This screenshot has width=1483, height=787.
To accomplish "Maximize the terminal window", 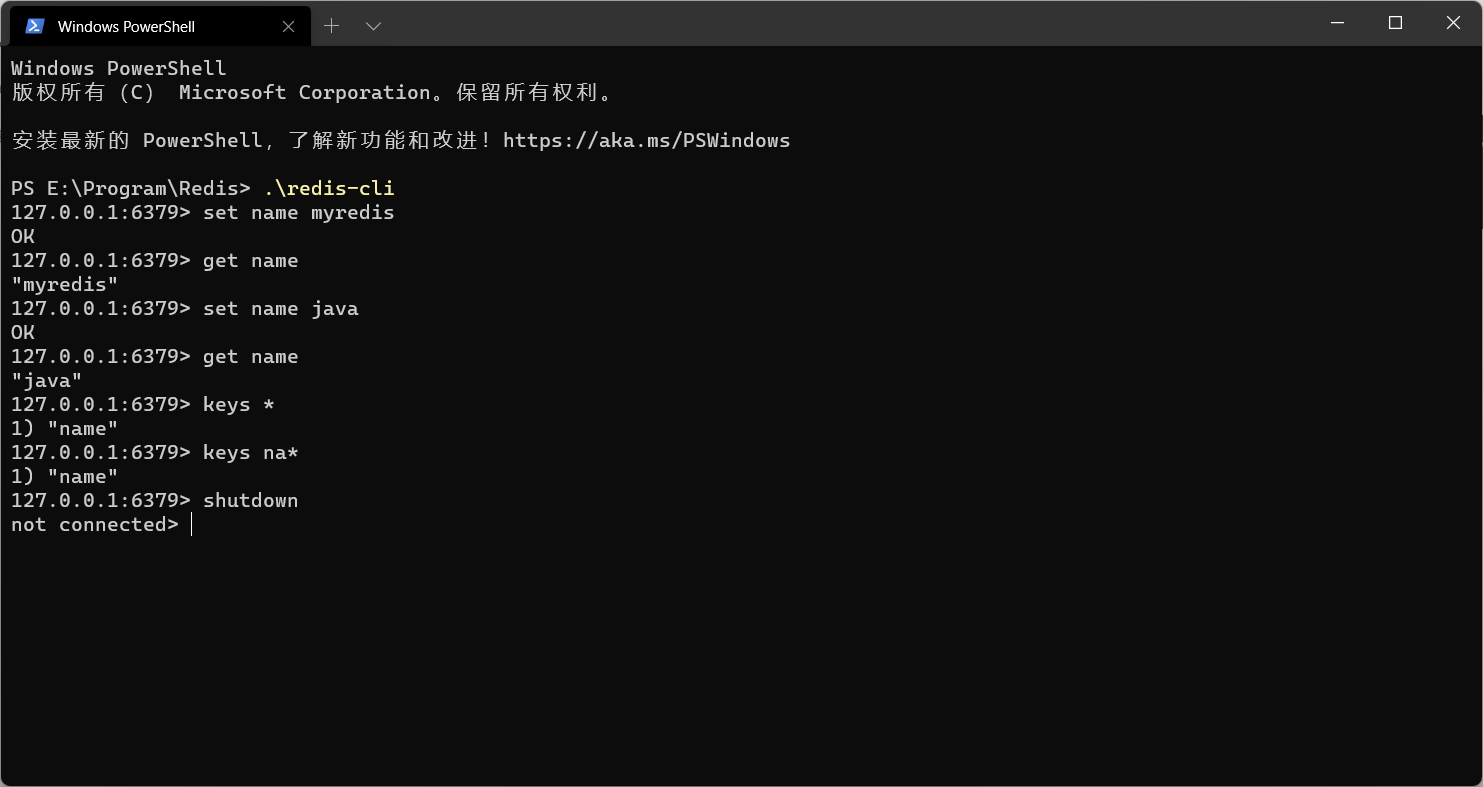I will [x=1395, y=22].
